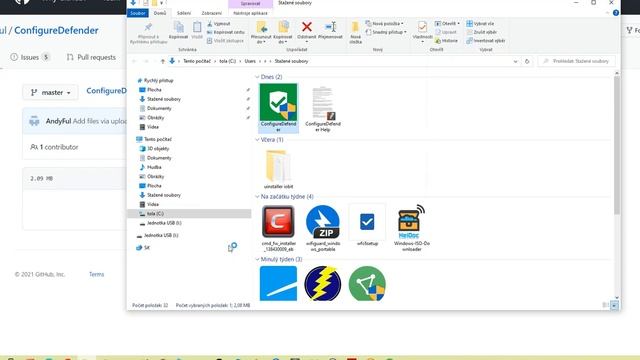Select Rychlý přístup in navigation pane
The image size is (640, 360).
(158, 80)
